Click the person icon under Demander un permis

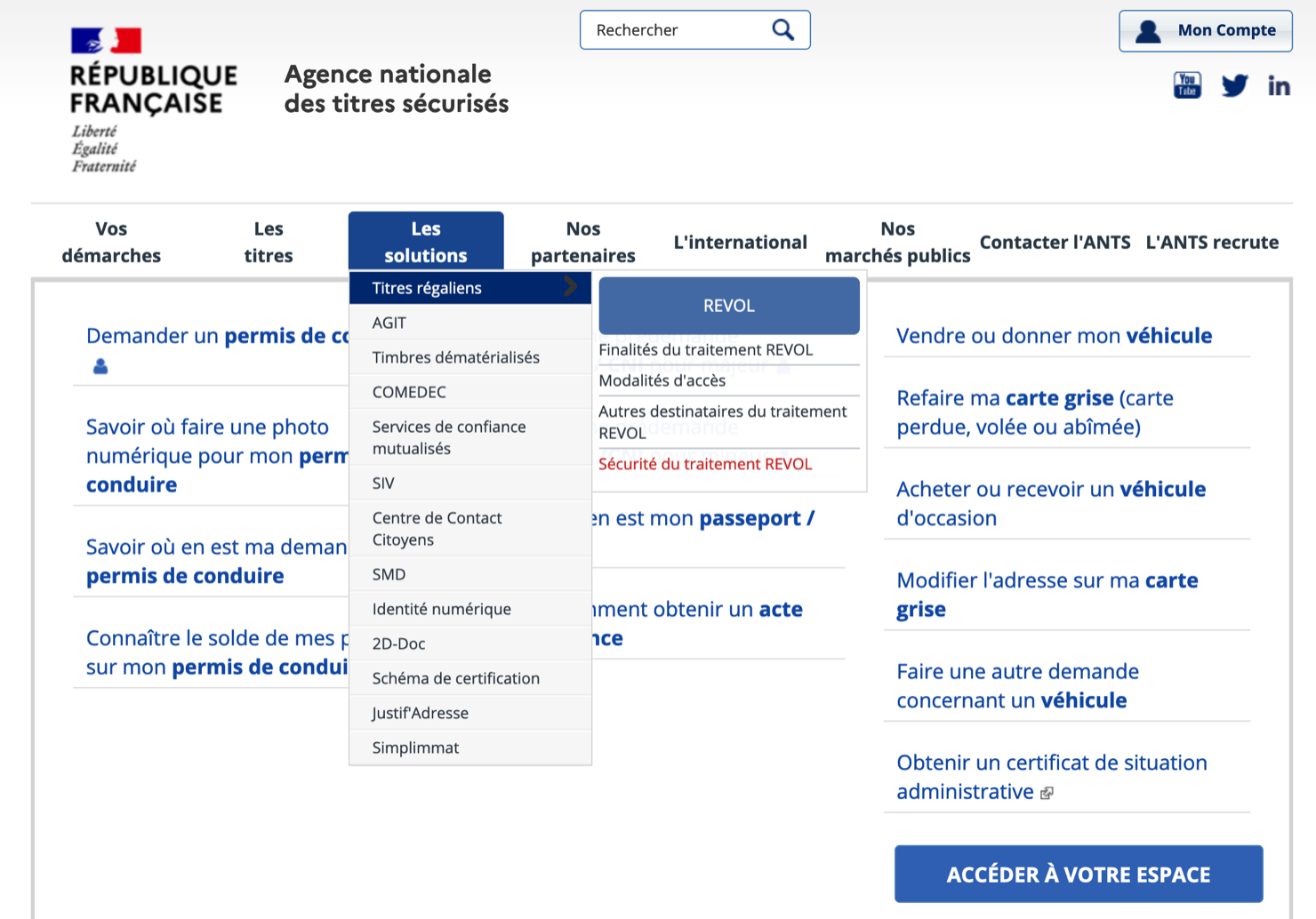(x=100, y=366)
